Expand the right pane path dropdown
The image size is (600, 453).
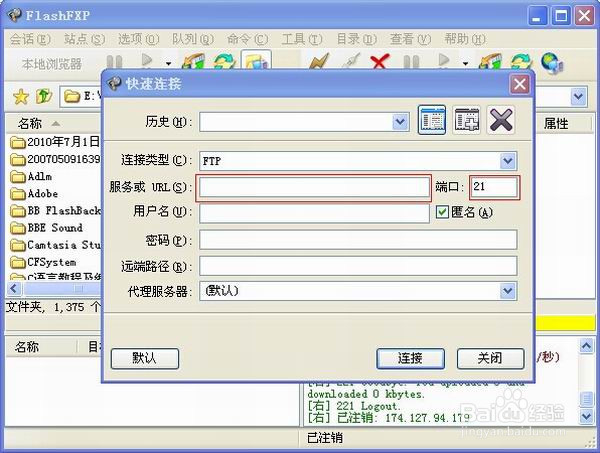point(579,96)
